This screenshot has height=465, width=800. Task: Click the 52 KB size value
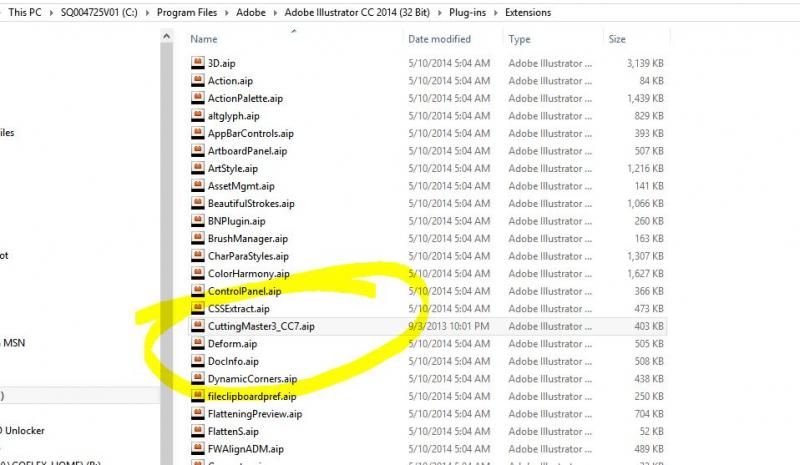click(x=652, y=431)
